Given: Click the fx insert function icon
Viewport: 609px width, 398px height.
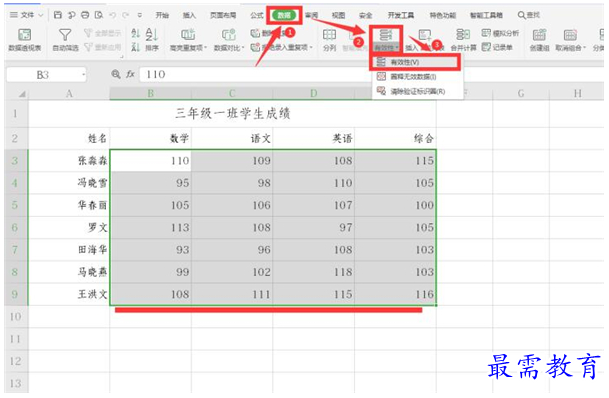Looking at the screenshot, I should point(130,74).
